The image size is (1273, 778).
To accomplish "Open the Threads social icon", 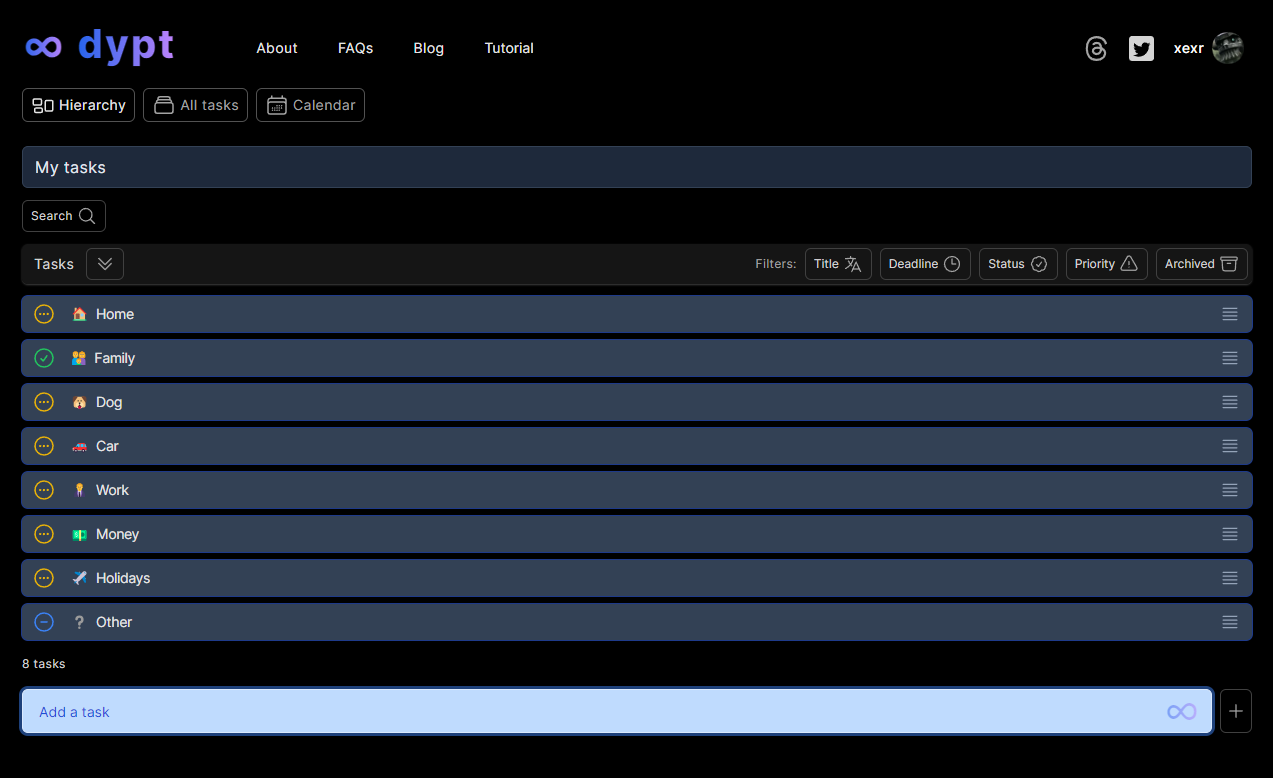I will click(1096, 48).
